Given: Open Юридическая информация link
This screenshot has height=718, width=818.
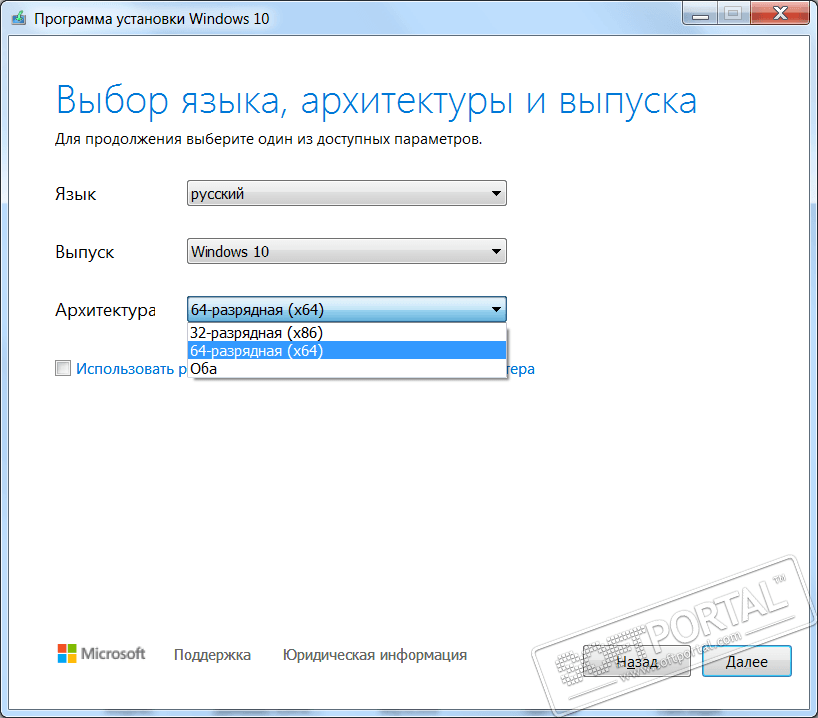Looking at the screenshot, I should 375,654.
